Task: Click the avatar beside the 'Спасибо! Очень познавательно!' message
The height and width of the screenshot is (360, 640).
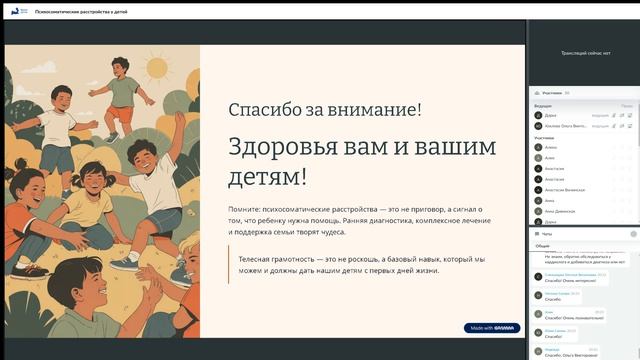Action: tap(538, 314)
